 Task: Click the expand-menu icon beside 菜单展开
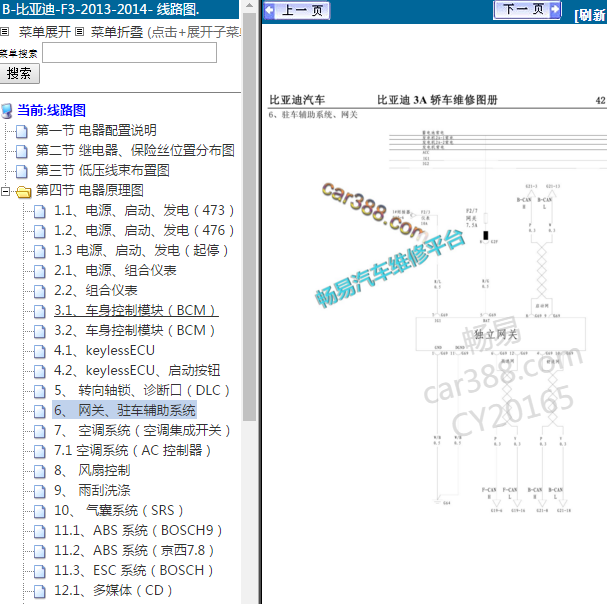tap(4, 32)
